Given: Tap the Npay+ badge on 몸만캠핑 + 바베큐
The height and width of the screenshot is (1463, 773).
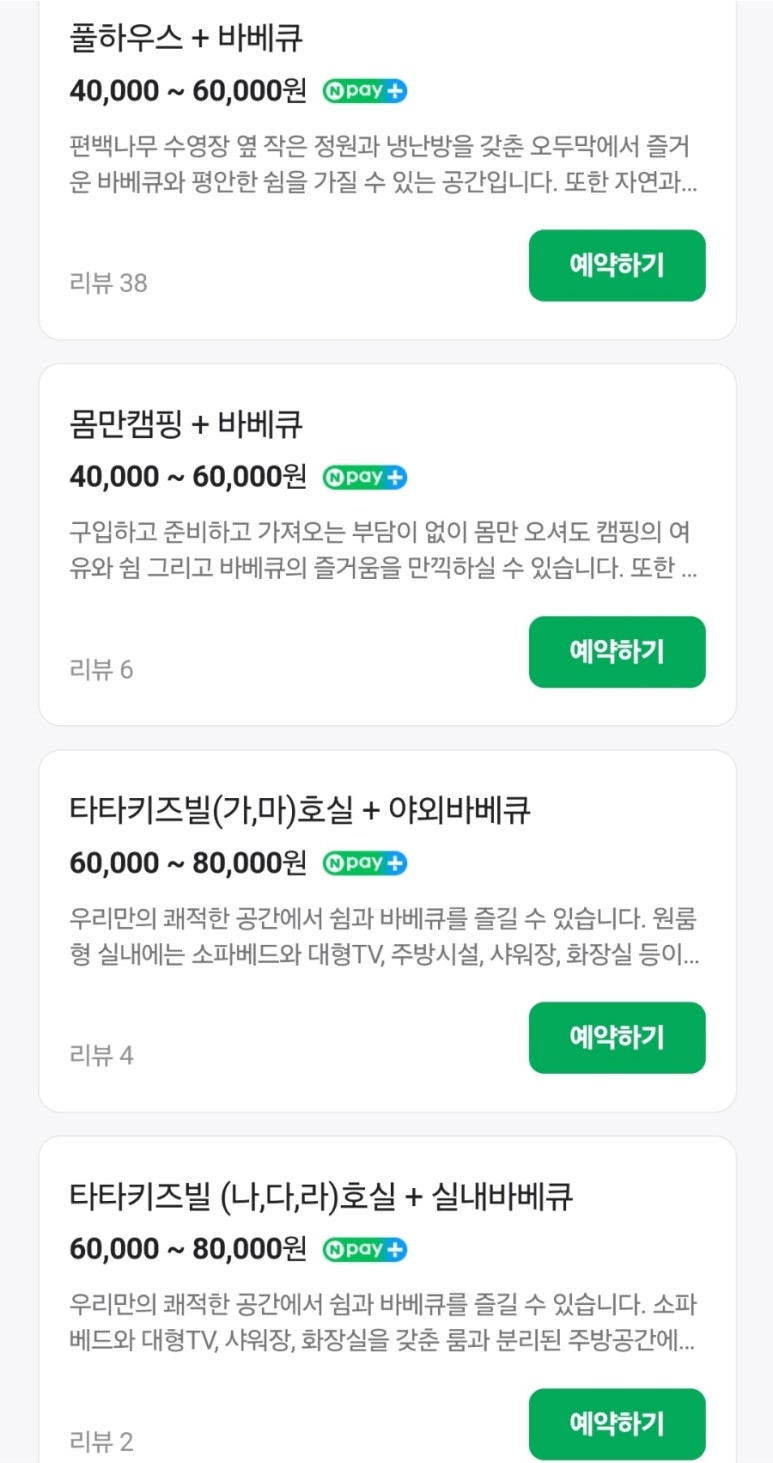Looking at the screenshot, I should tap(364, 477).
